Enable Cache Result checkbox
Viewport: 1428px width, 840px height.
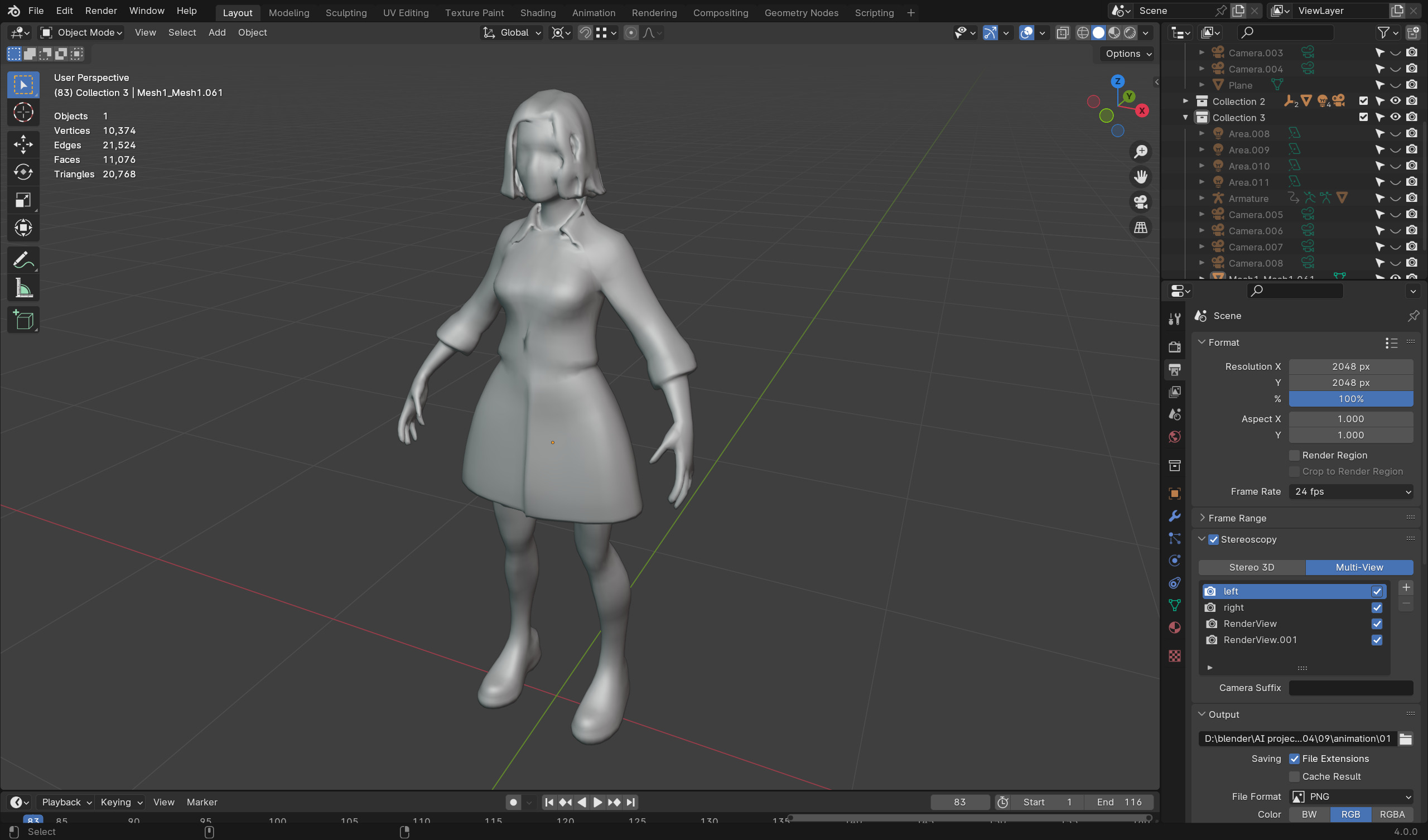pyautogui.click(x=1294, y=776)
